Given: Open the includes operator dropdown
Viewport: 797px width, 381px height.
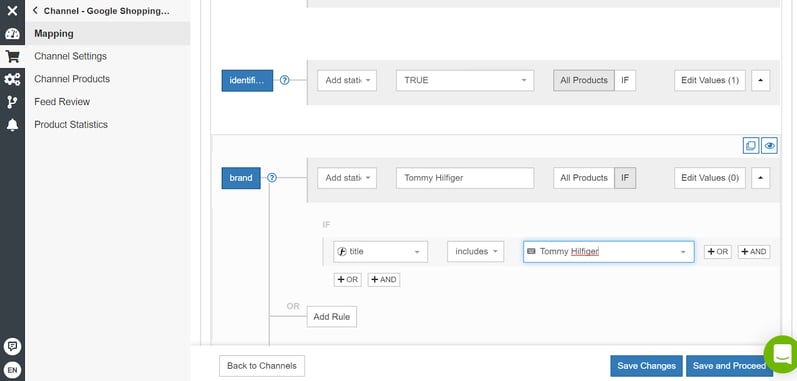Looking at the screenshot, I should [475, 251].
